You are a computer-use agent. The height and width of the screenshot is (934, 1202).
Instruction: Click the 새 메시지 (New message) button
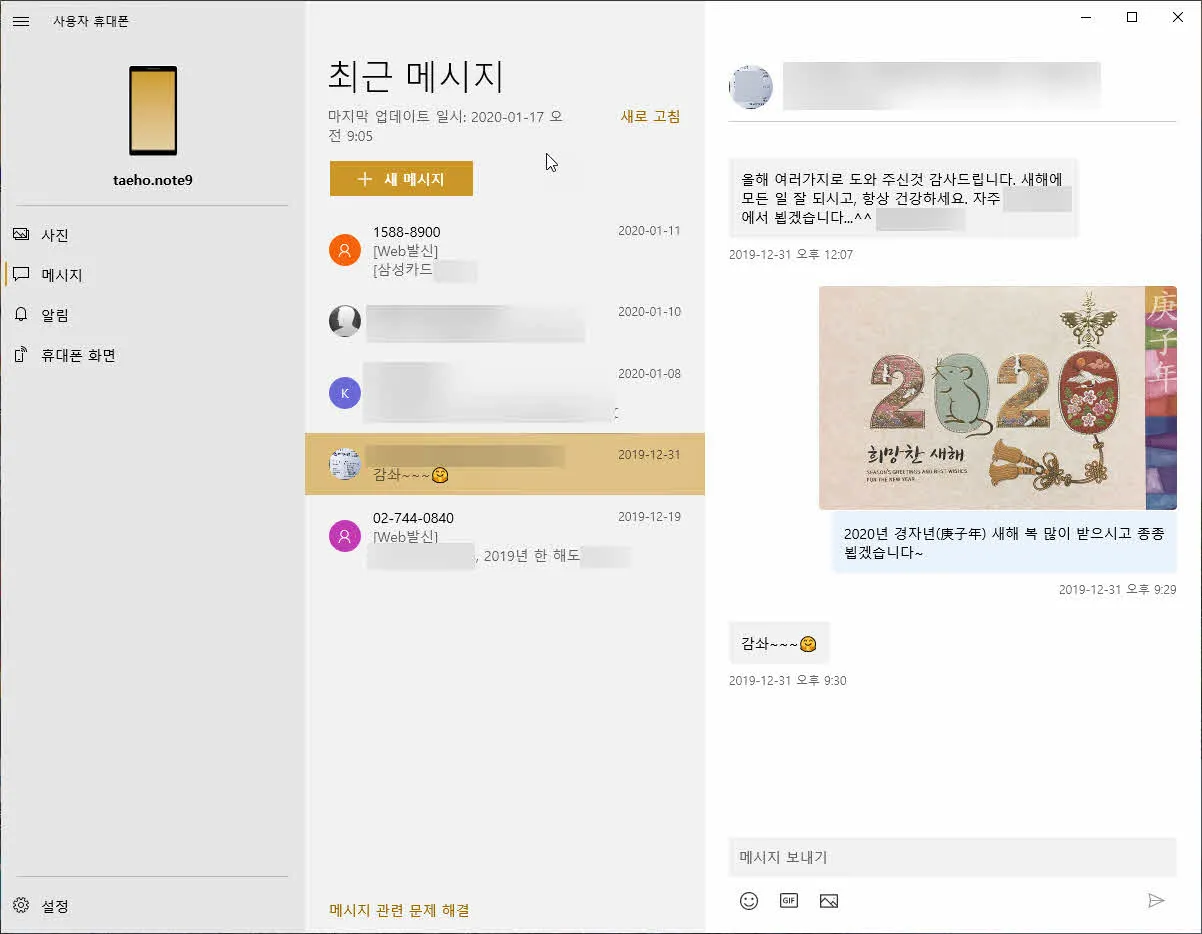[400, 178]
